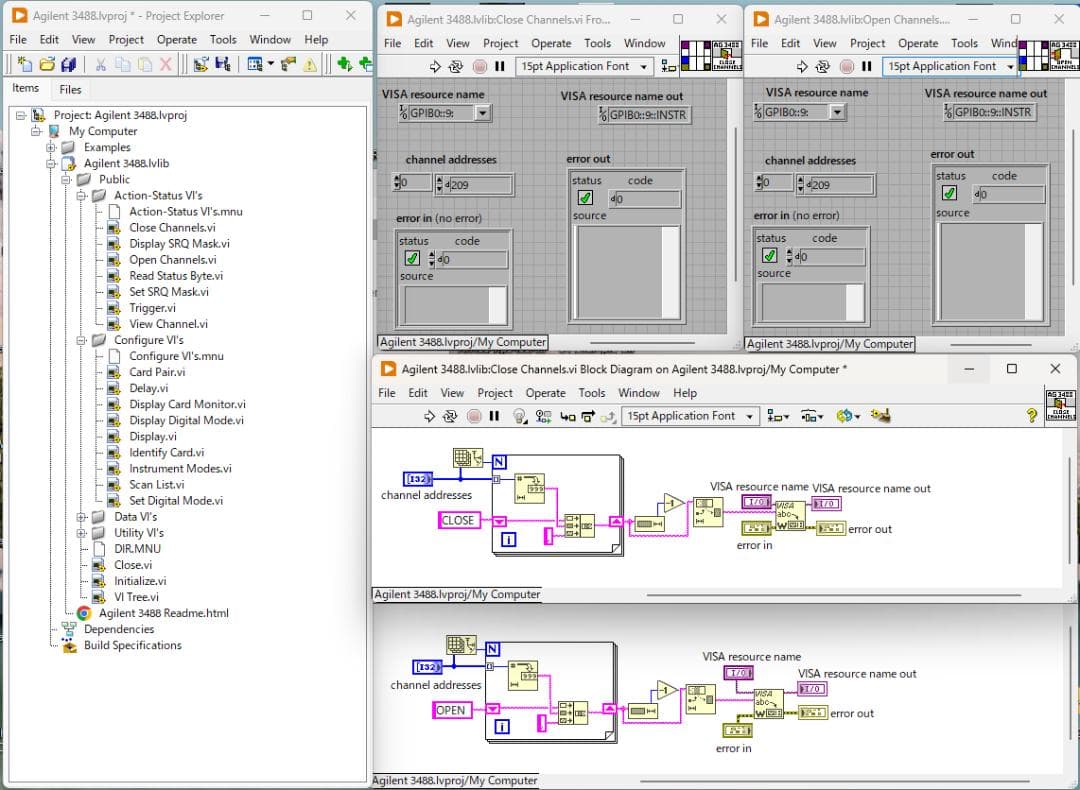Select Agilent 3488 Readme.html in tree
1080x790 pixels.
click(163, 613)
